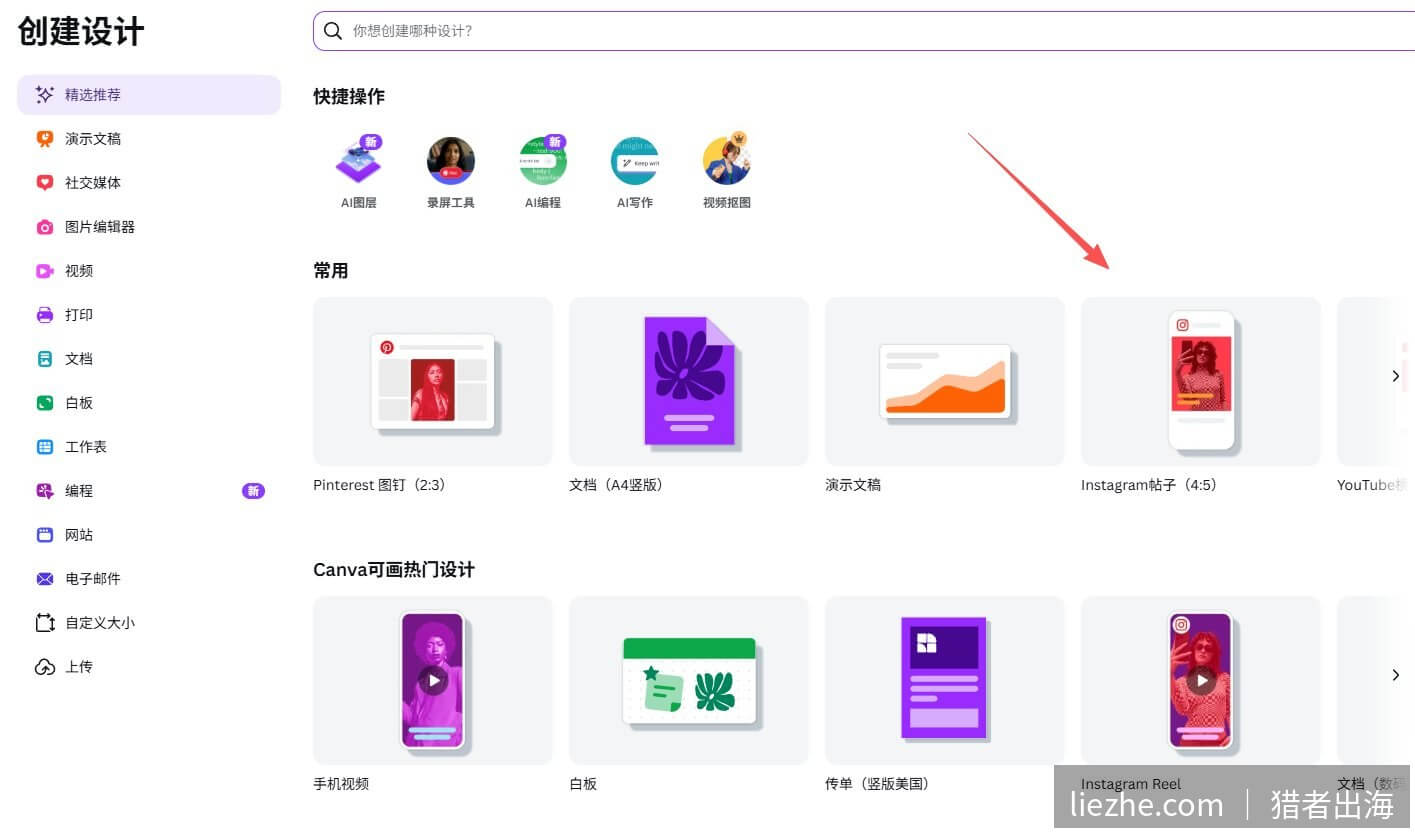Screen dimensions: 1415x835
Task: Click the 工作表 grid icon
Action: tap(44, 447)
